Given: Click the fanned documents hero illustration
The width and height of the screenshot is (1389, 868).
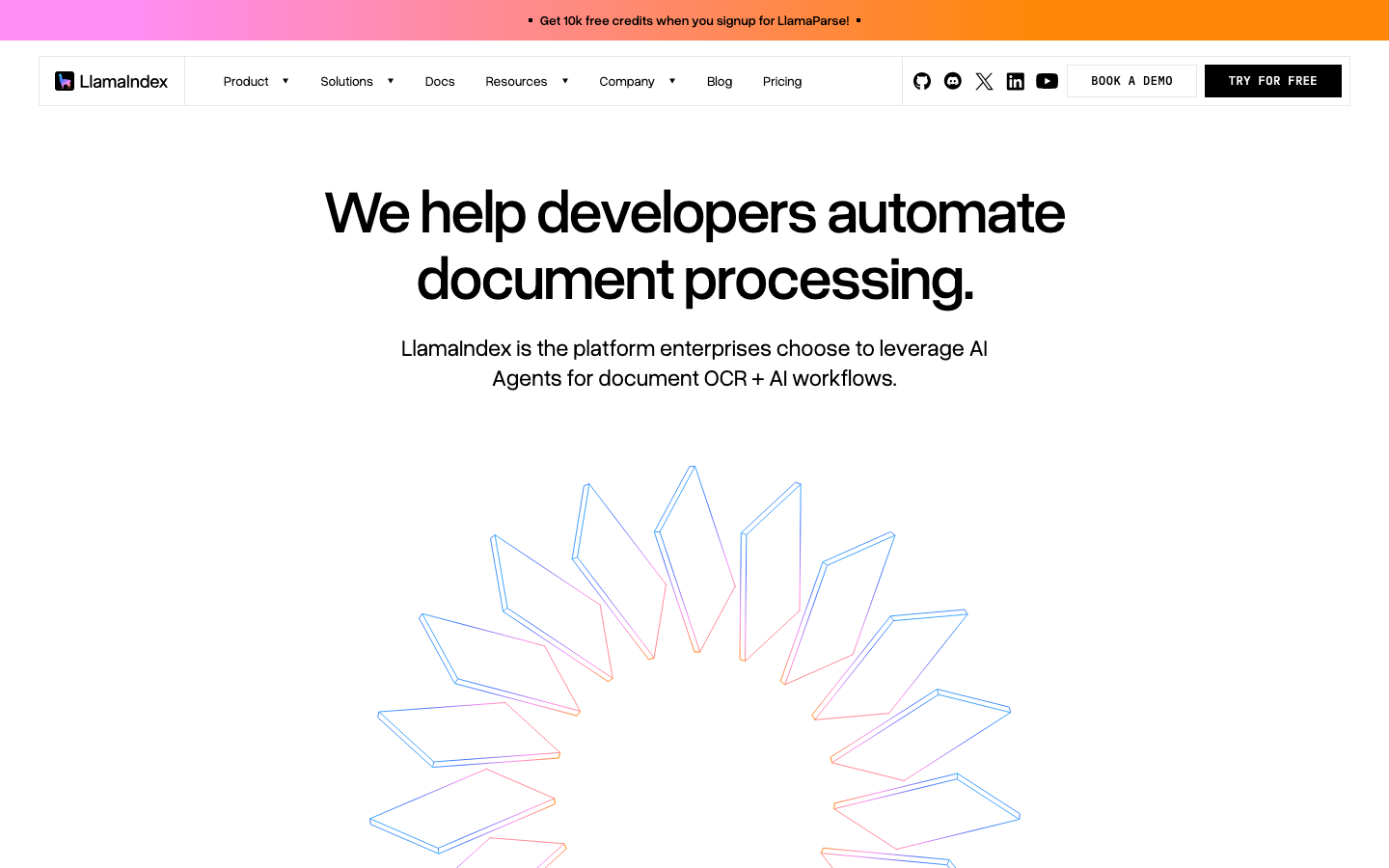Looking at the screenshot, I should (x=694, y=666).
